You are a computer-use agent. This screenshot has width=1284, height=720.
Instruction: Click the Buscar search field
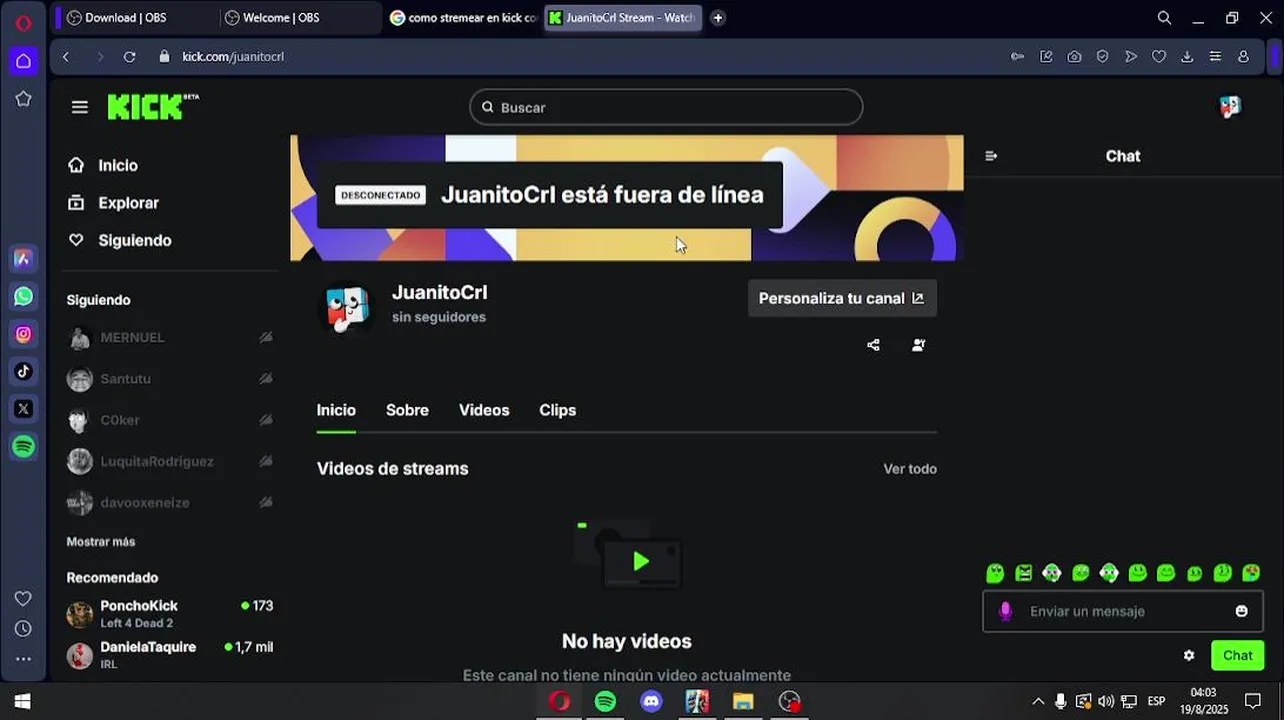[666, 107]
